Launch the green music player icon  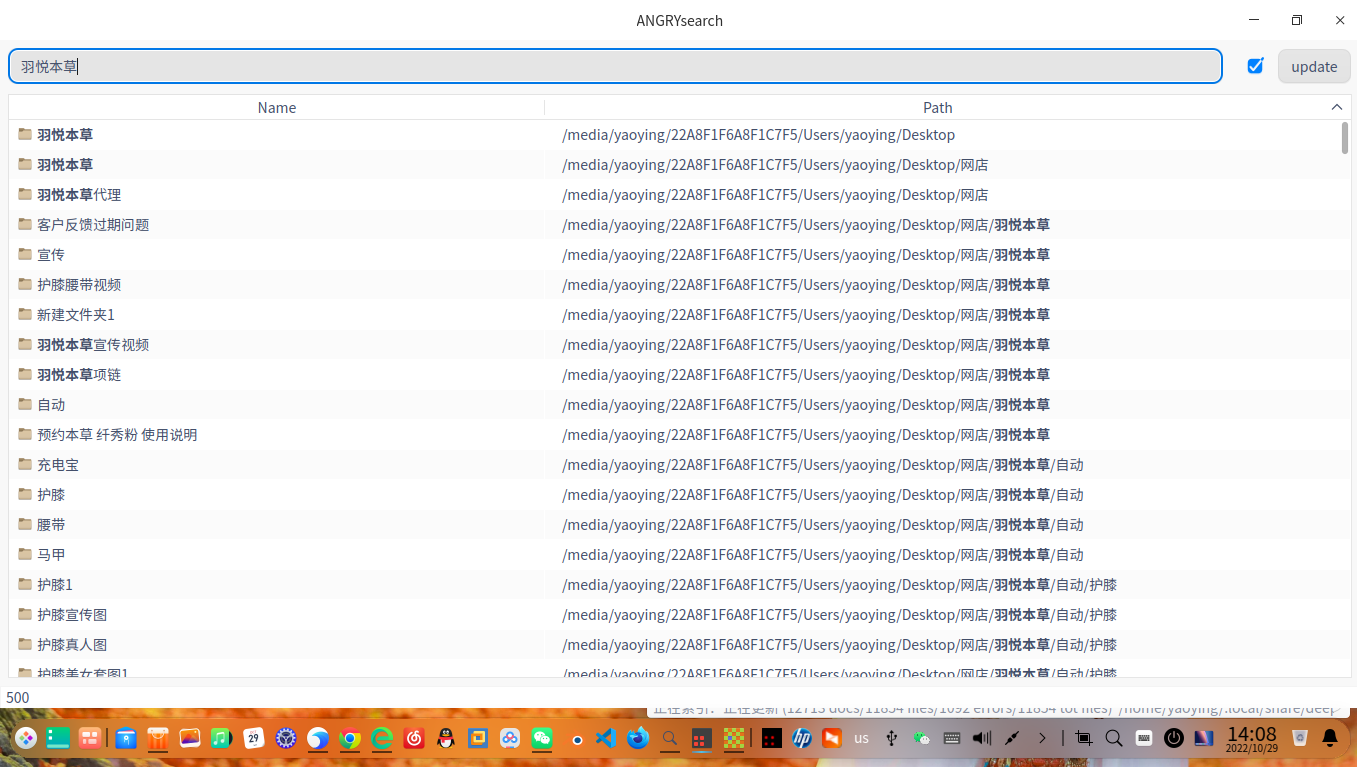click(x=222, y=739)
